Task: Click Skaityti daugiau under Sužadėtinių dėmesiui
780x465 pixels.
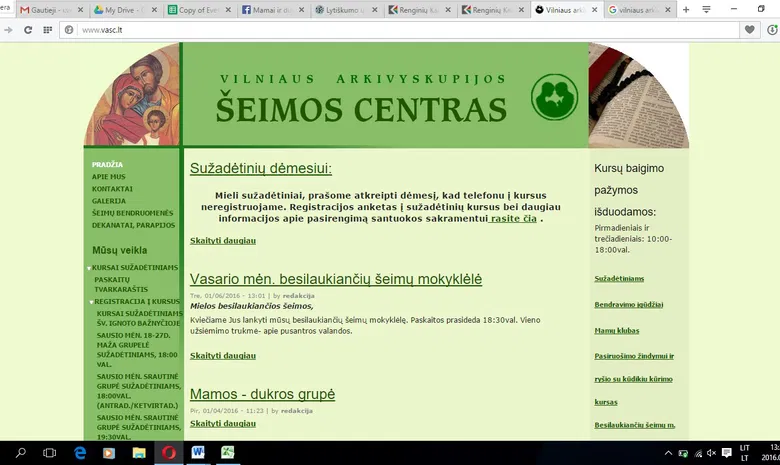Action: [x=223, y=241]
